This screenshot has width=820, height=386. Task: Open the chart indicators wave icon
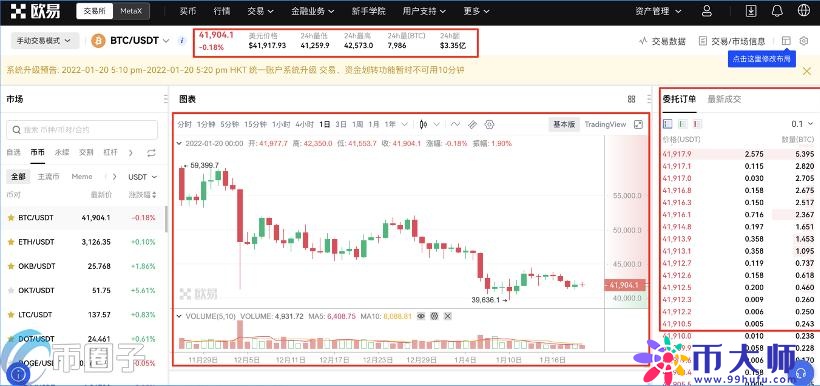455,124
